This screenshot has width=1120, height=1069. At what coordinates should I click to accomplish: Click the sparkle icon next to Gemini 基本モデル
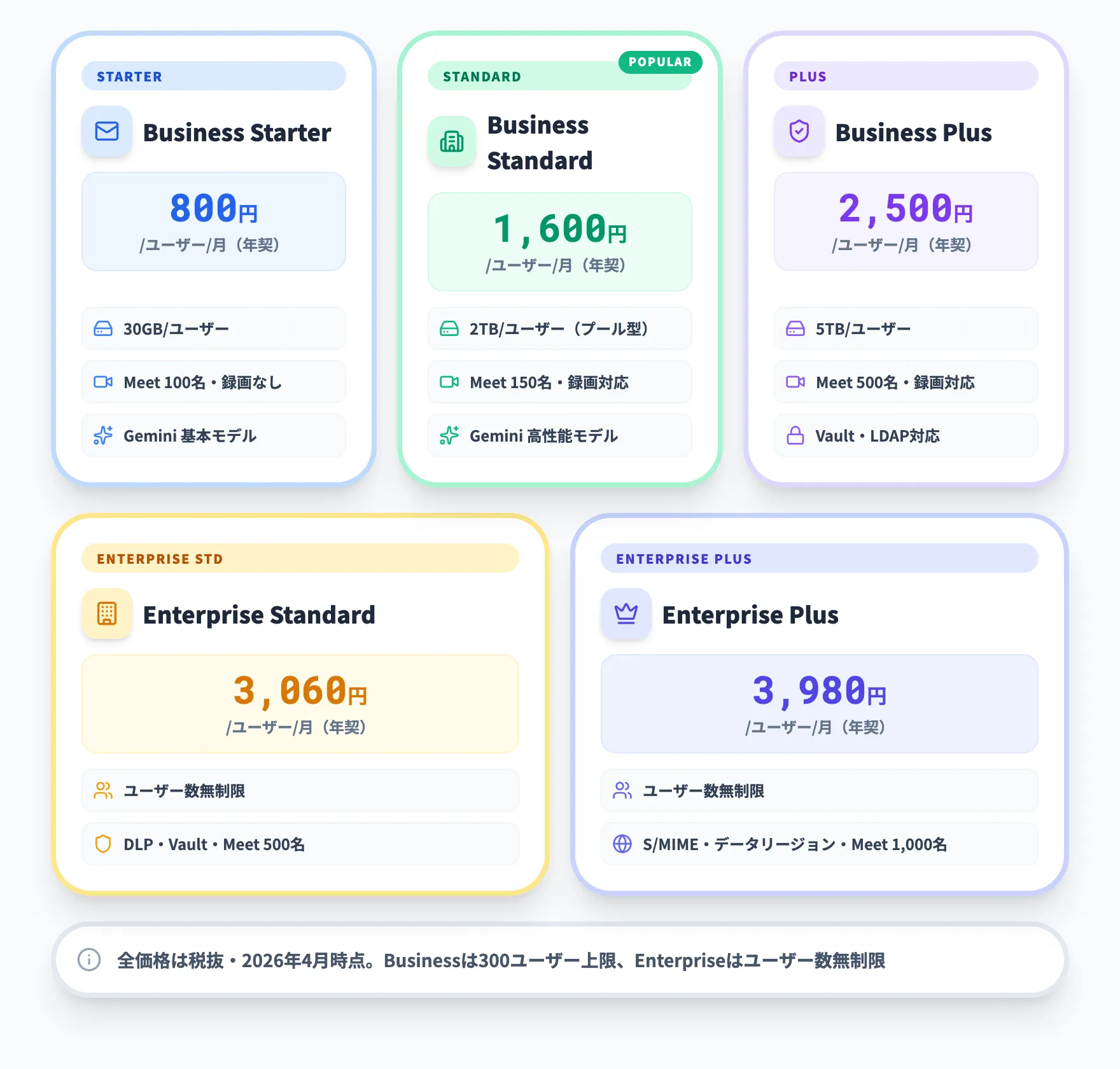(x=103, y=436)
